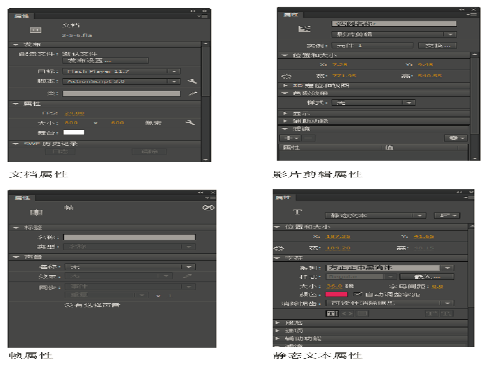The width and height of the screenshot is (493, 369).
Task: Click the Embed button next to font style
Action: 427,277
